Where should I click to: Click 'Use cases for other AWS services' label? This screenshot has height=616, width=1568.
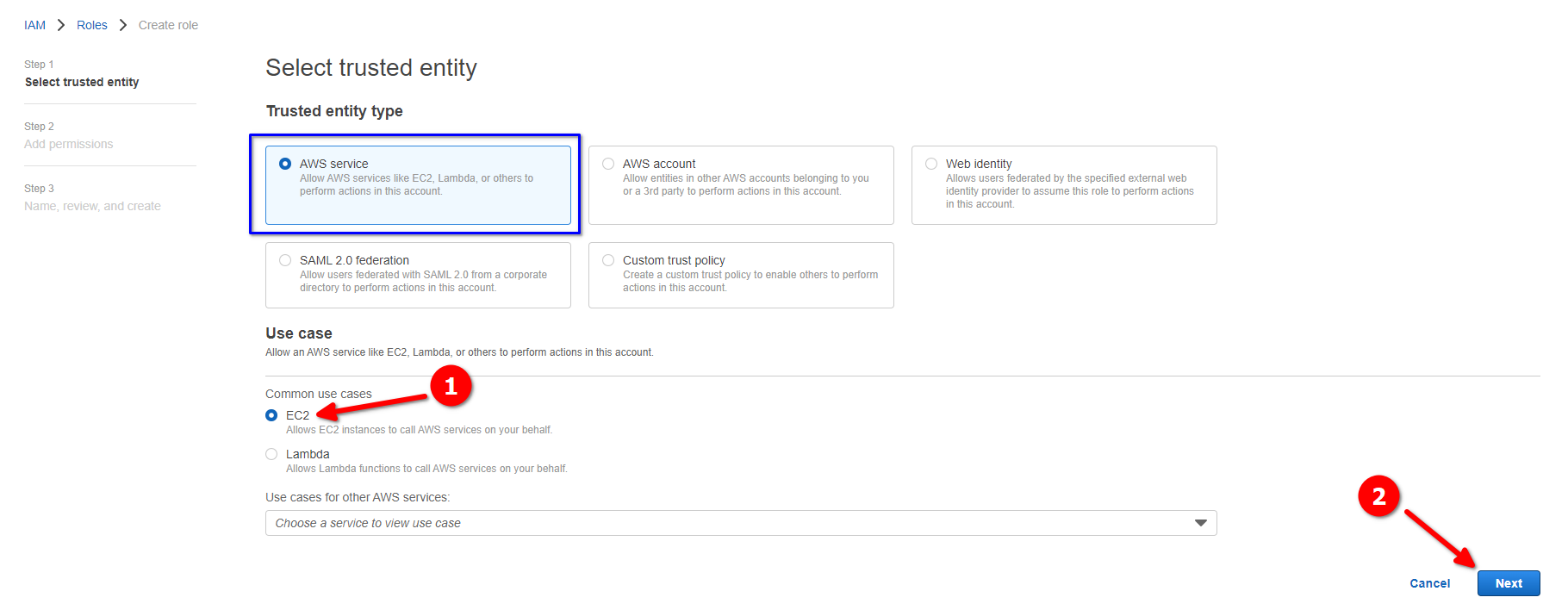358,497
